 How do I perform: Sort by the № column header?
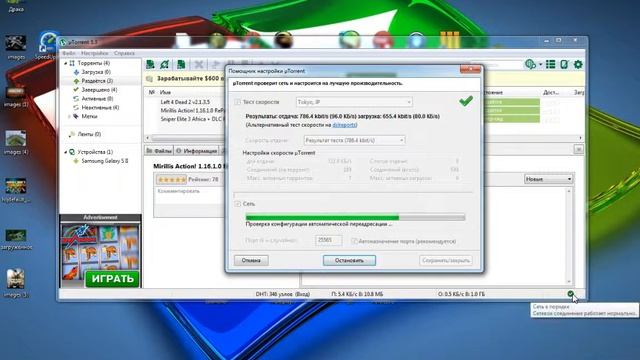click(x=151, y=93)
